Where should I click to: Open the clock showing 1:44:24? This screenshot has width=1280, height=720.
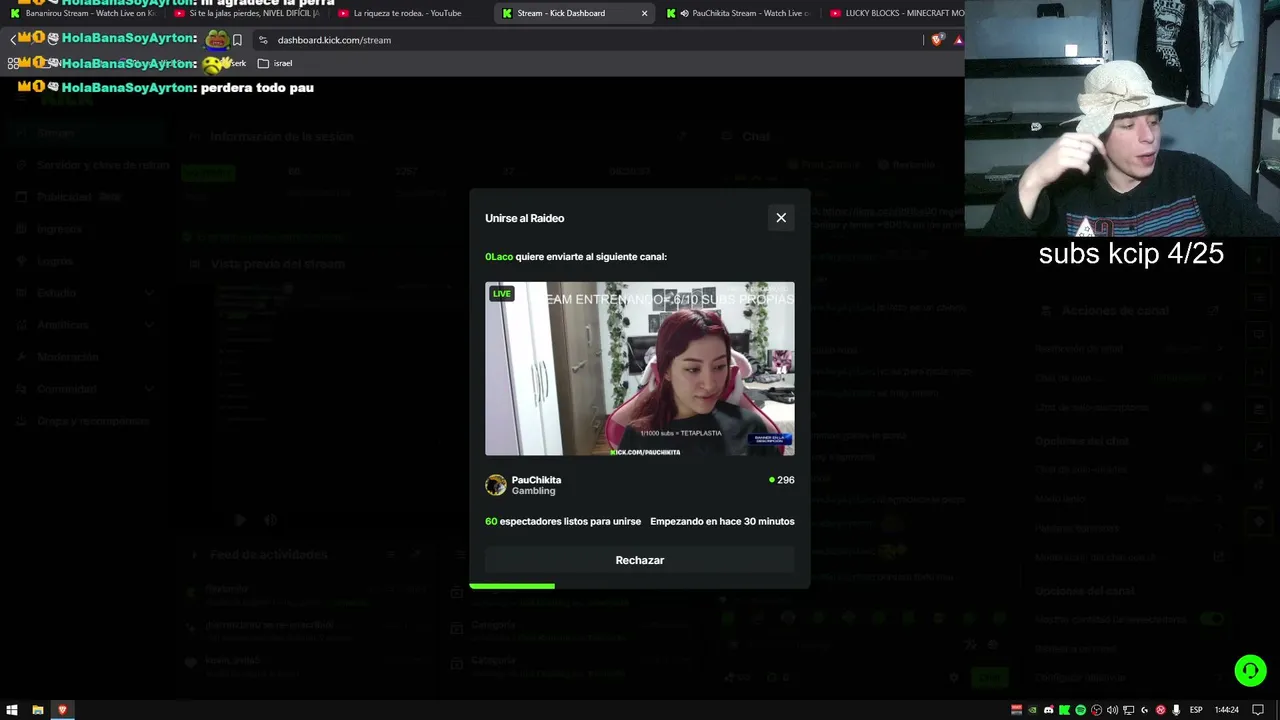(1226, 710)
